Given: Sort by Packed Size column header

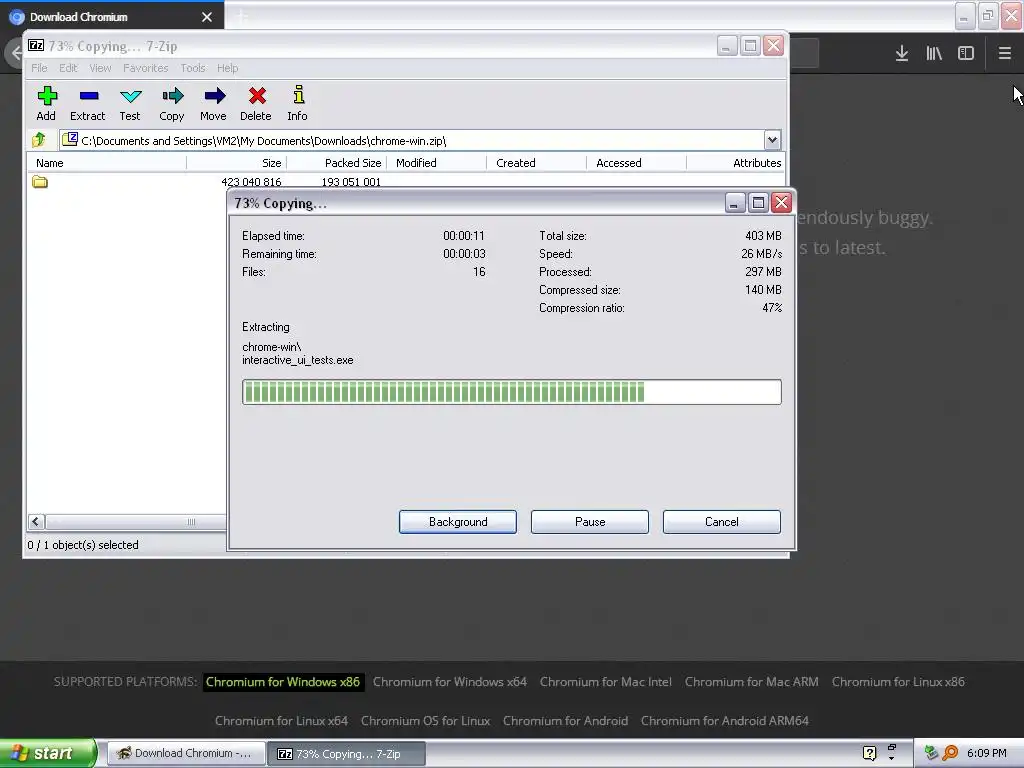Looking at the screenshot, I should pos(336,163).
